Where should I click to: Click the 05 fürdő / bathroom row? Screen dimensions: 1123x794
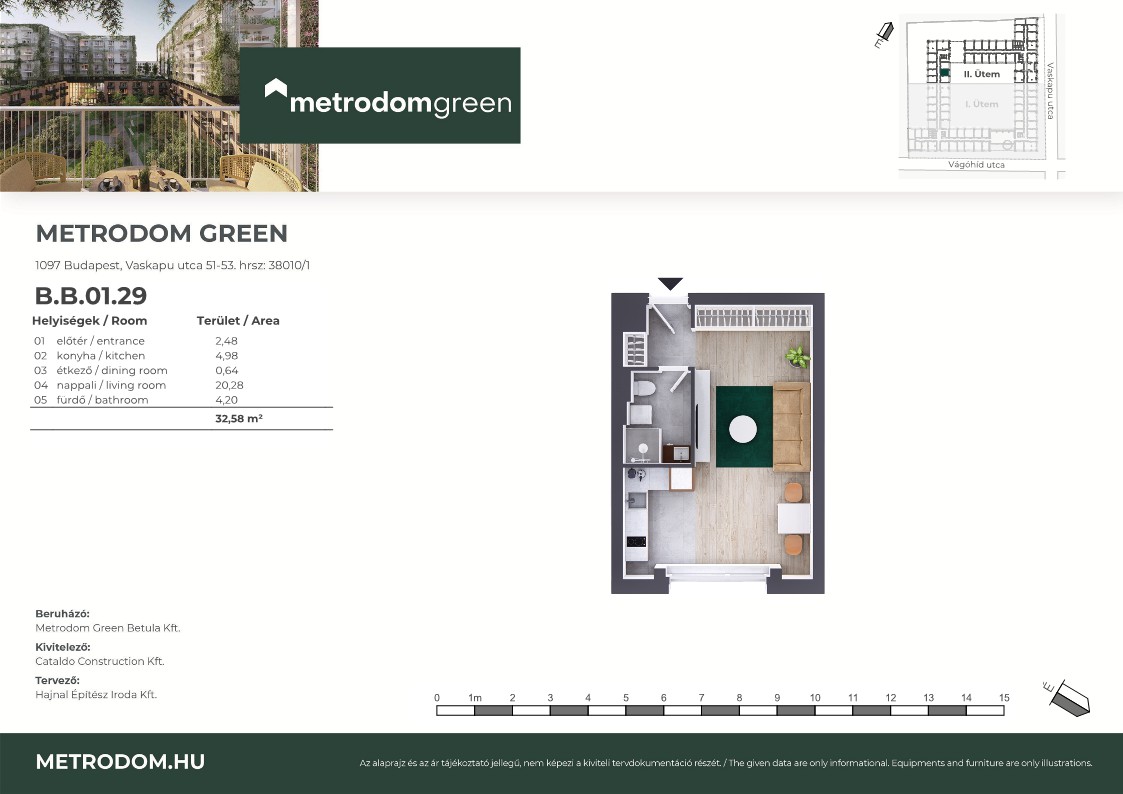(x=140, y=400)
